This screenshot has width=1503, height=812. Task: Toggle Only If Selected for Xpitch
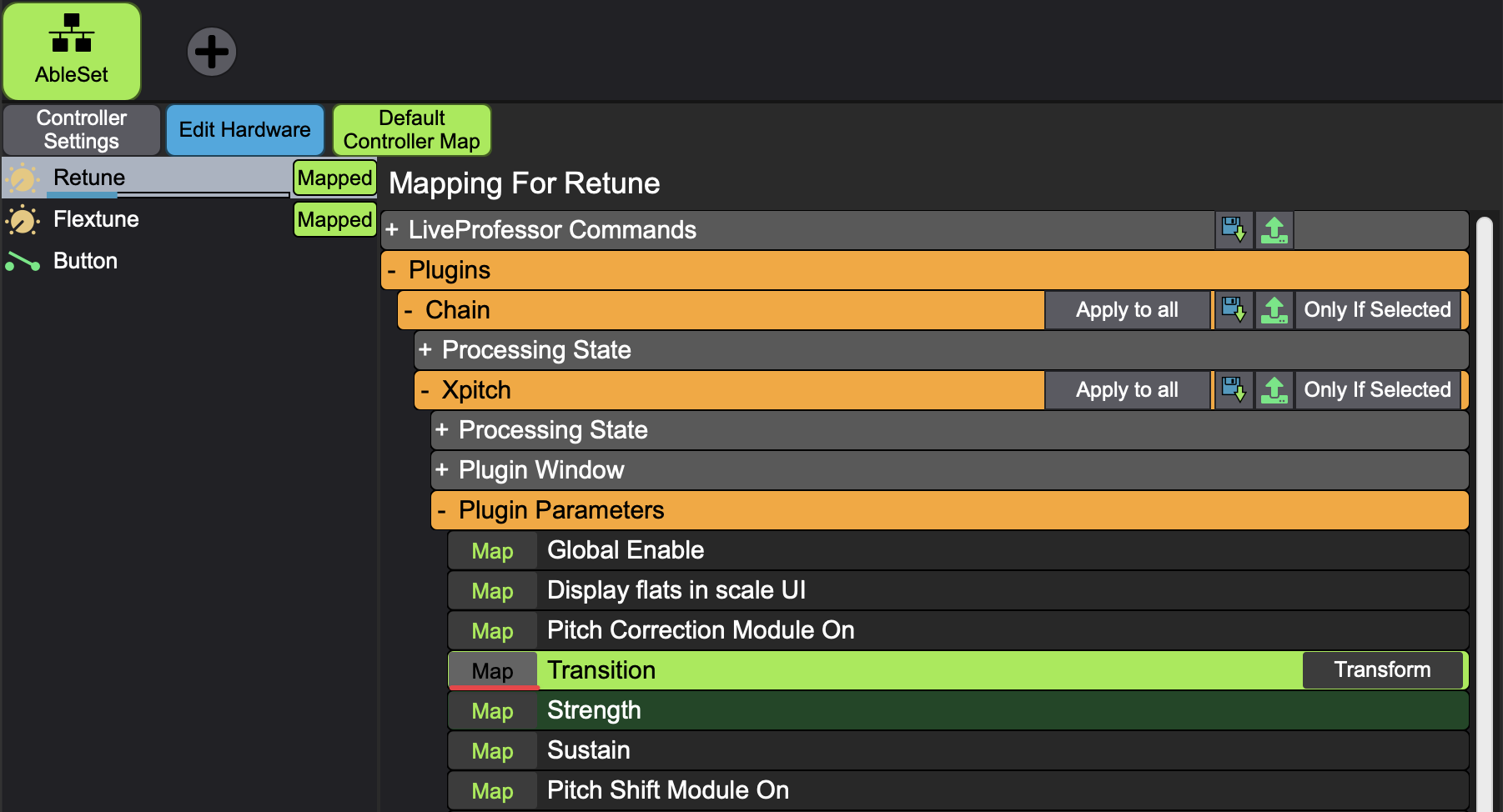[1377, 389]
